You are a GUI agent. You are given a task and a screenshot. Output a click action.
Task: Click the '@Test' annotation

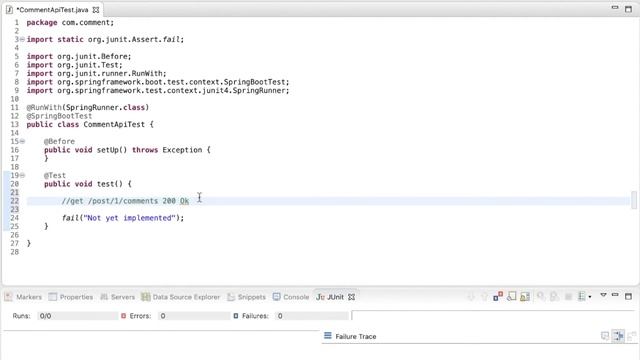coord(55,175)
